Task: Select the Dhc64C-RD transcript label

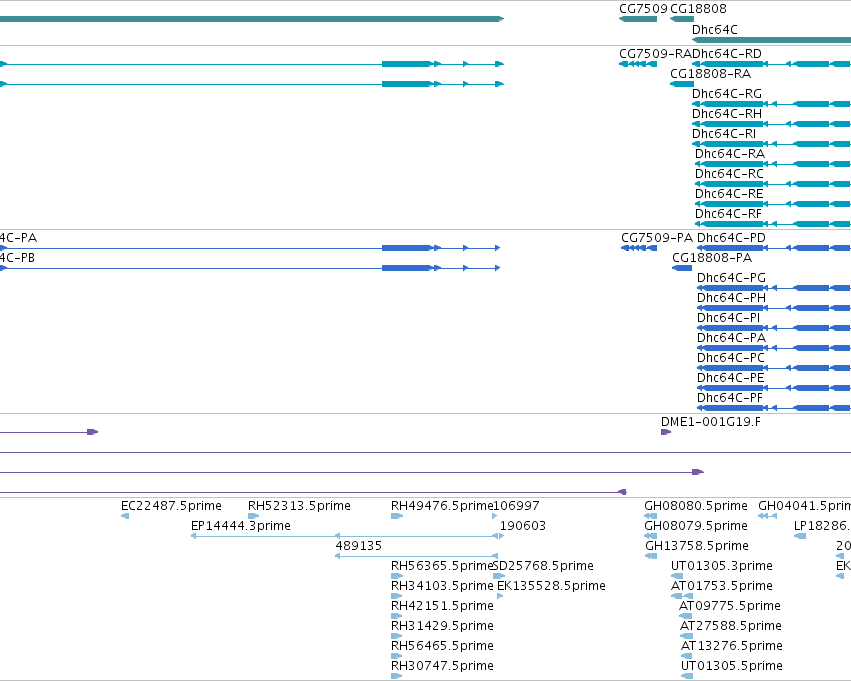Action: tap(727, 54)
